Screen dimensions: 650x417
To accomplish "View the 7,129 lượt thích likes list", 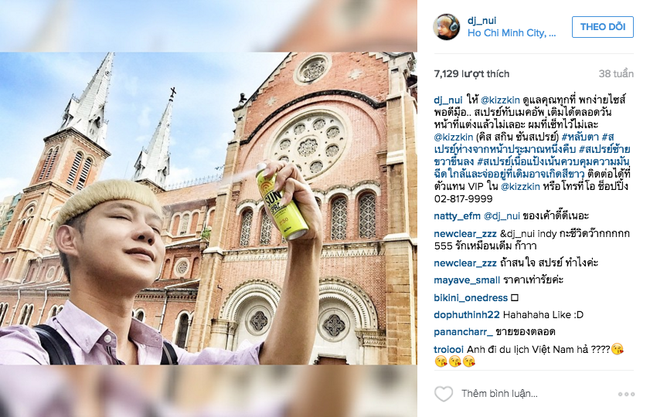I will click(471, 74).
